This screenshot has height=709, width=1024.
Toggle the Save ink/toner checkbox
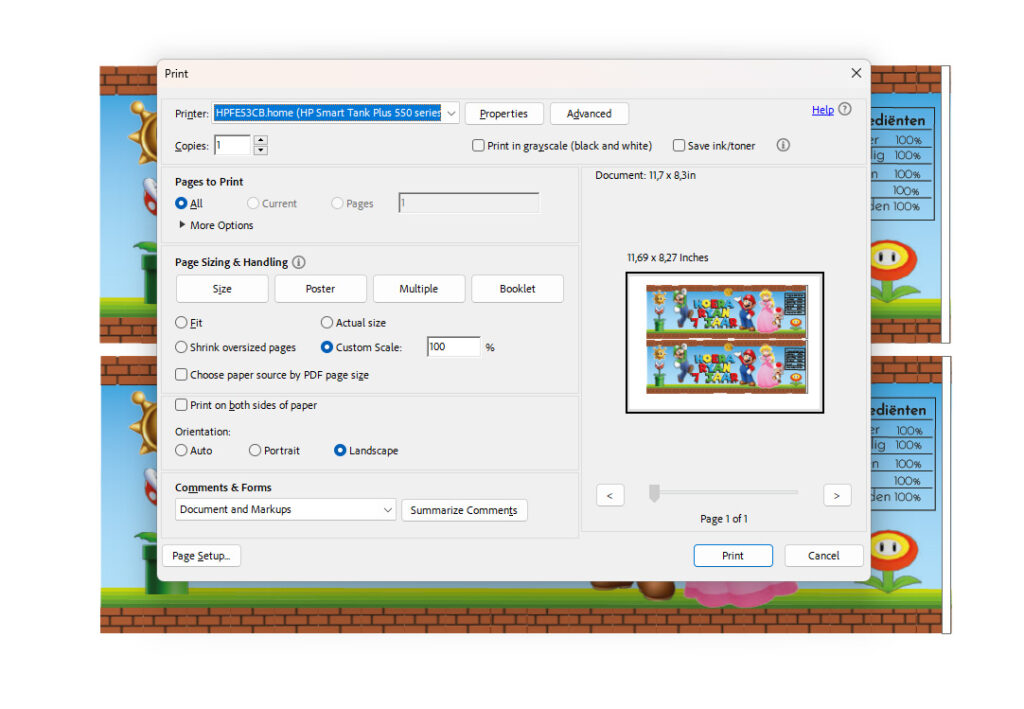(x=679, y=146)
